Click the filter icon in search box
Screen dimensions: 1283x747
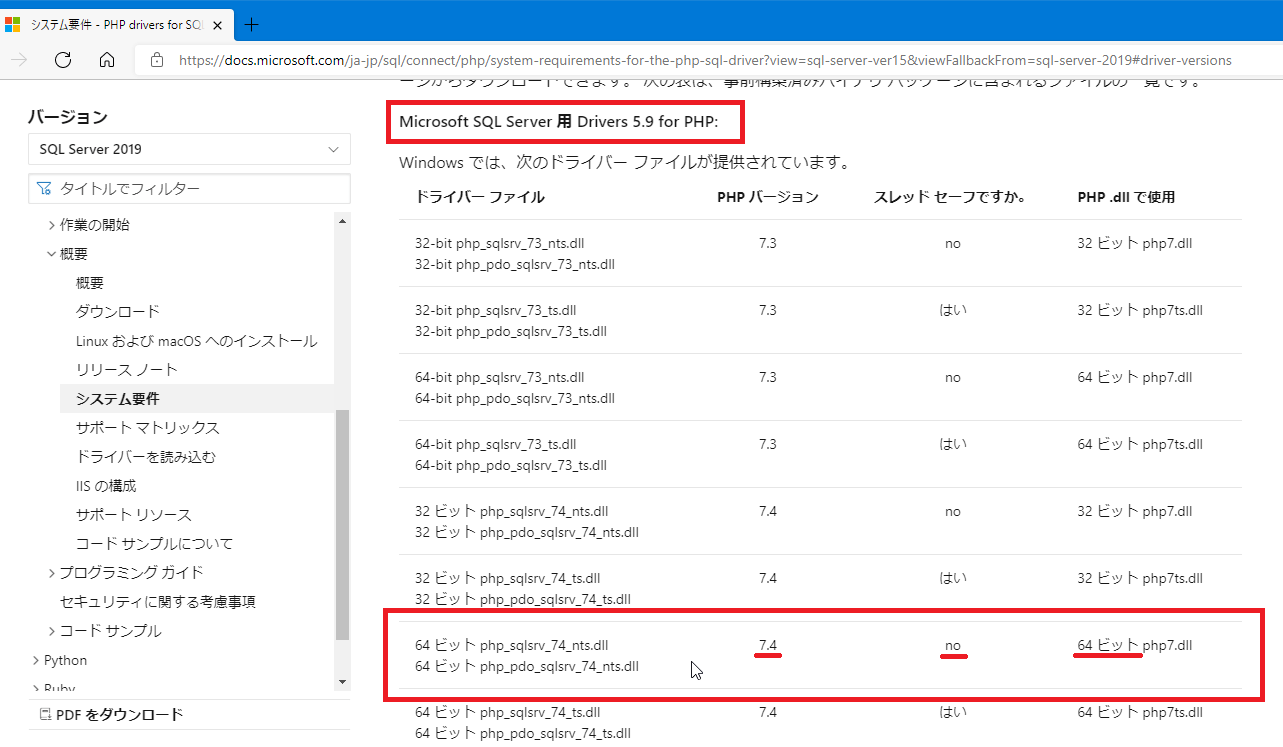coord(44,188)
